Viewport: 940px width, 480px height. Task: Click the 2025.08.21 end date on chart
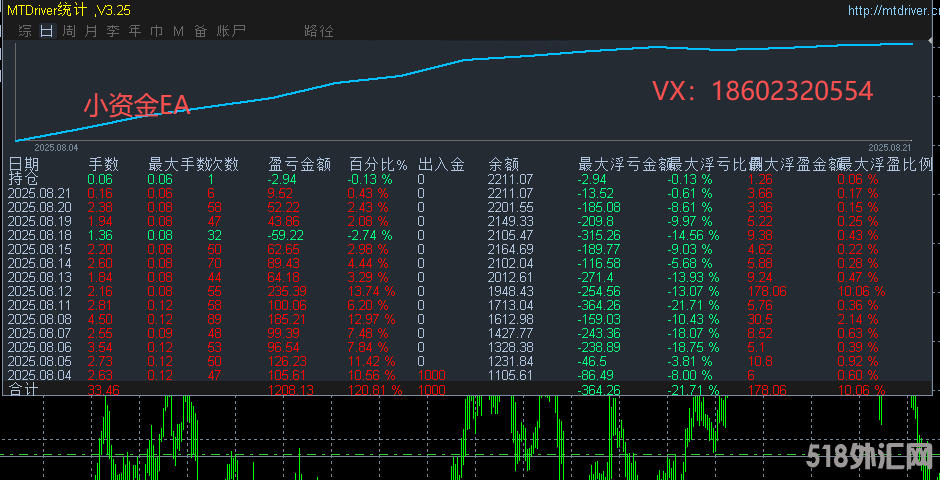tap(890, 146)
